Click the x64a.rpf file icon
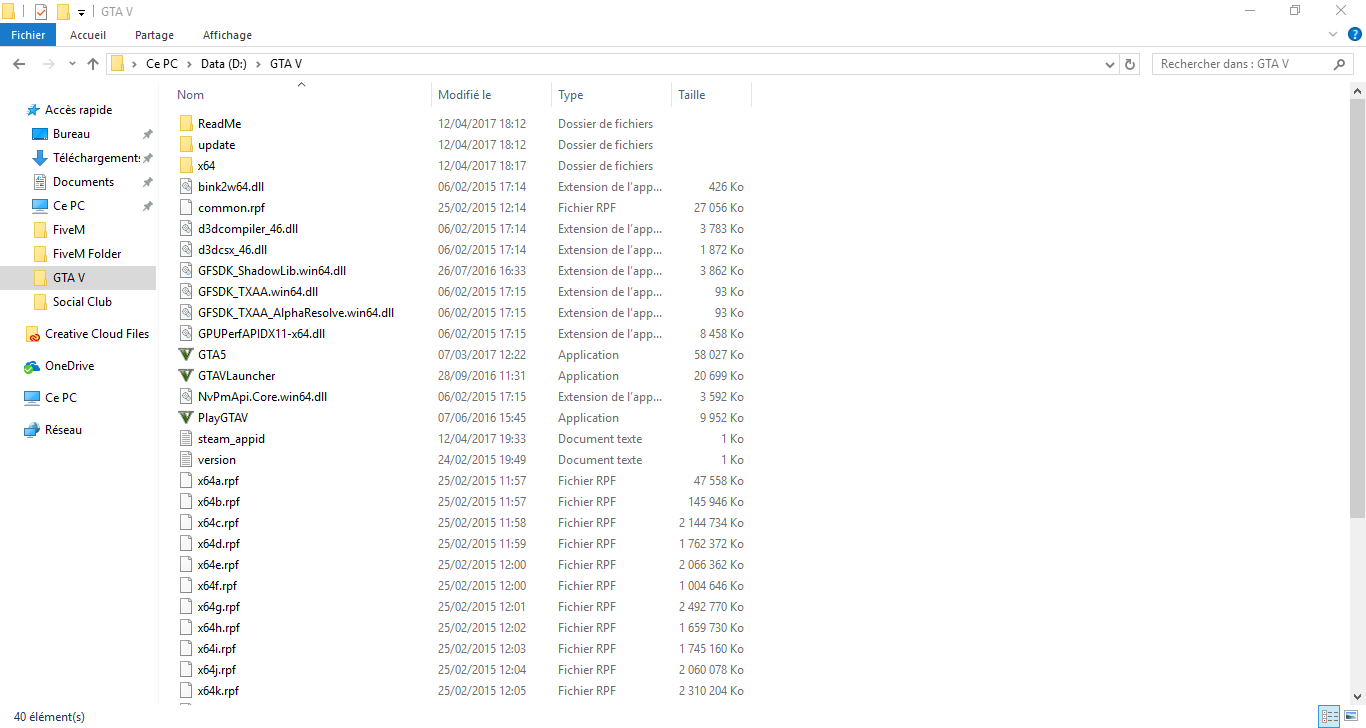 click(185, 481)
